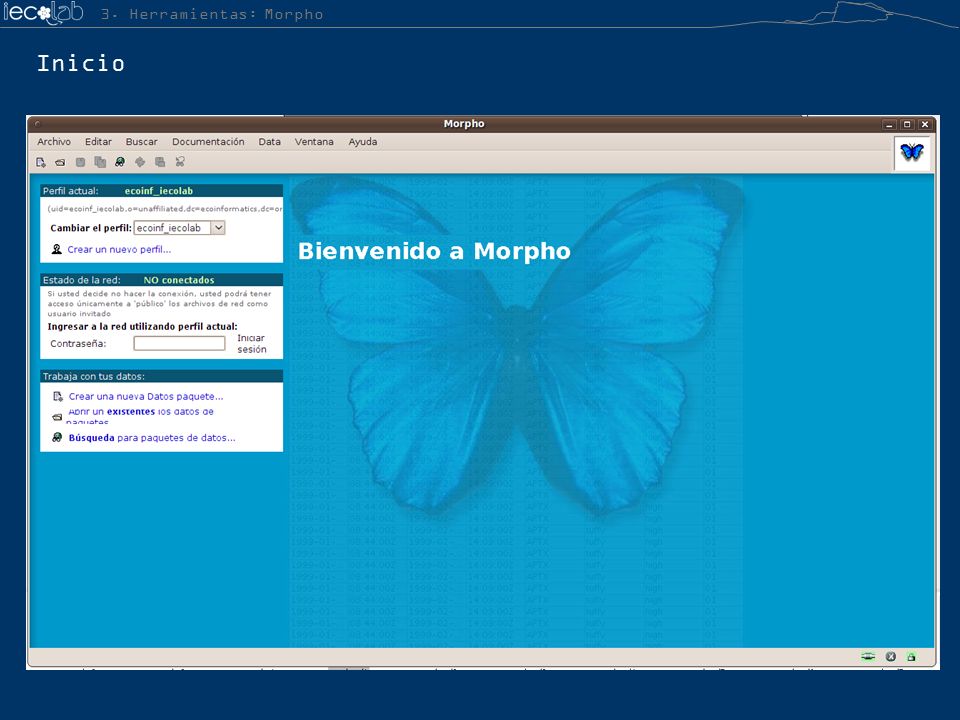The image size is (960, 720).
Task: Click the network connection status icon
Action: point(868,656)
